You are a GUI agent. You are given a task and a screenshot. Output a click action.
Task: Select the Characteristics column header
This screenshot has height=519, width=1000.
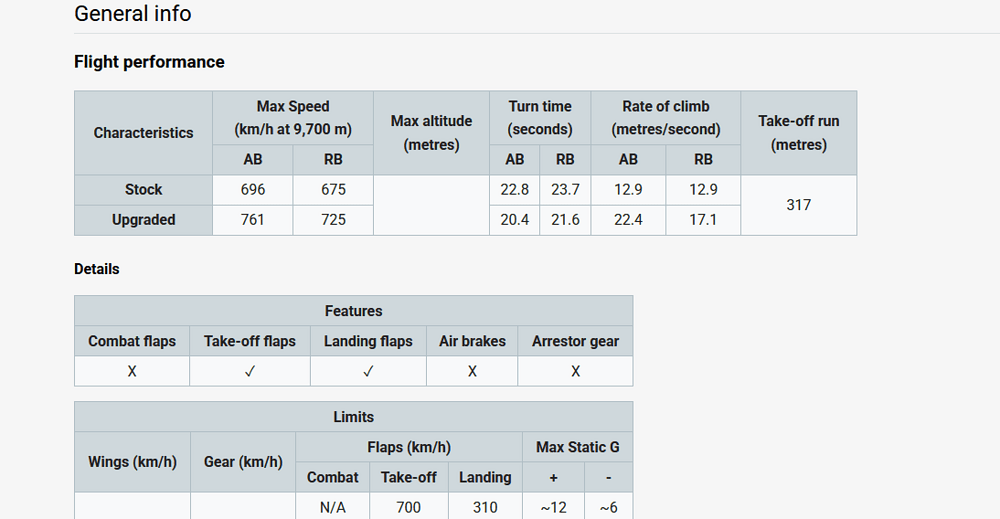point(143,133)
